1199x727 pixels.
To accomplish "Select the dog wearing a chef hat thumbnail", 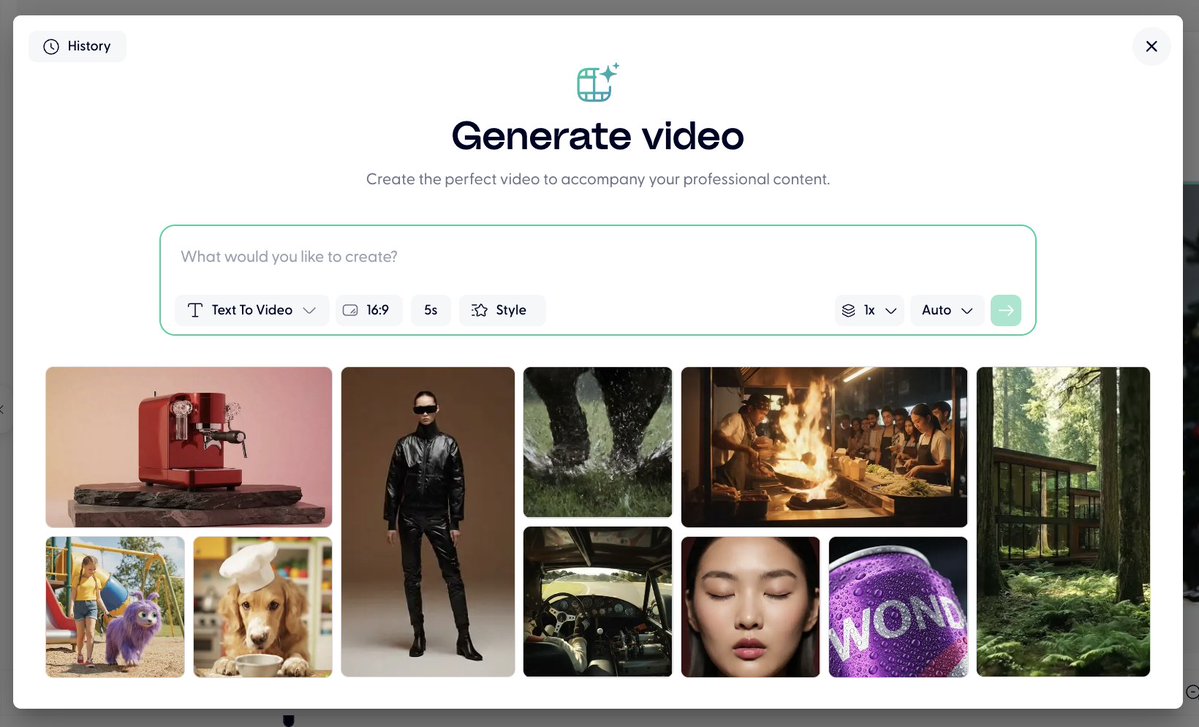I will (262, 606).
